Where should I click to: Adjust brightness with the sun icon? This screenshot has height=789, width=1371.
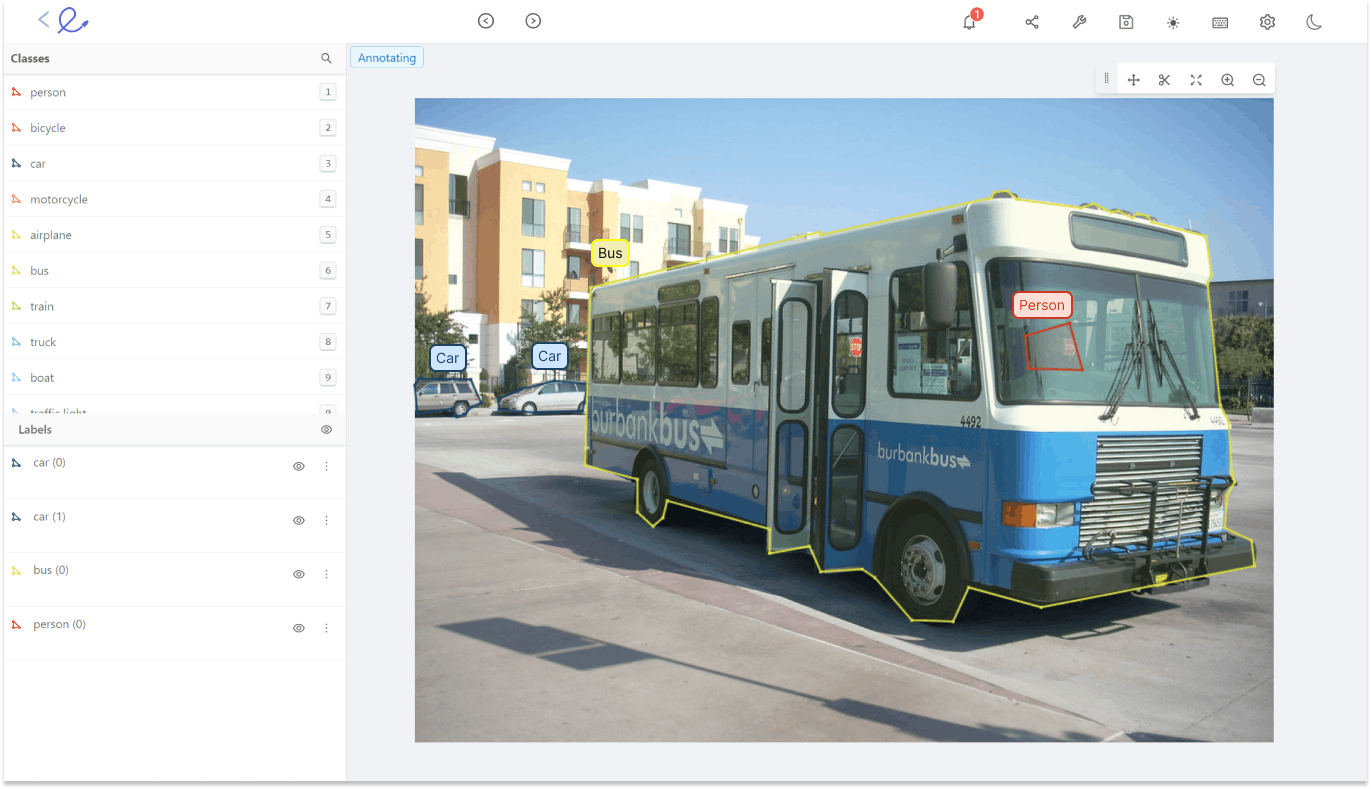coord(1173,22)
